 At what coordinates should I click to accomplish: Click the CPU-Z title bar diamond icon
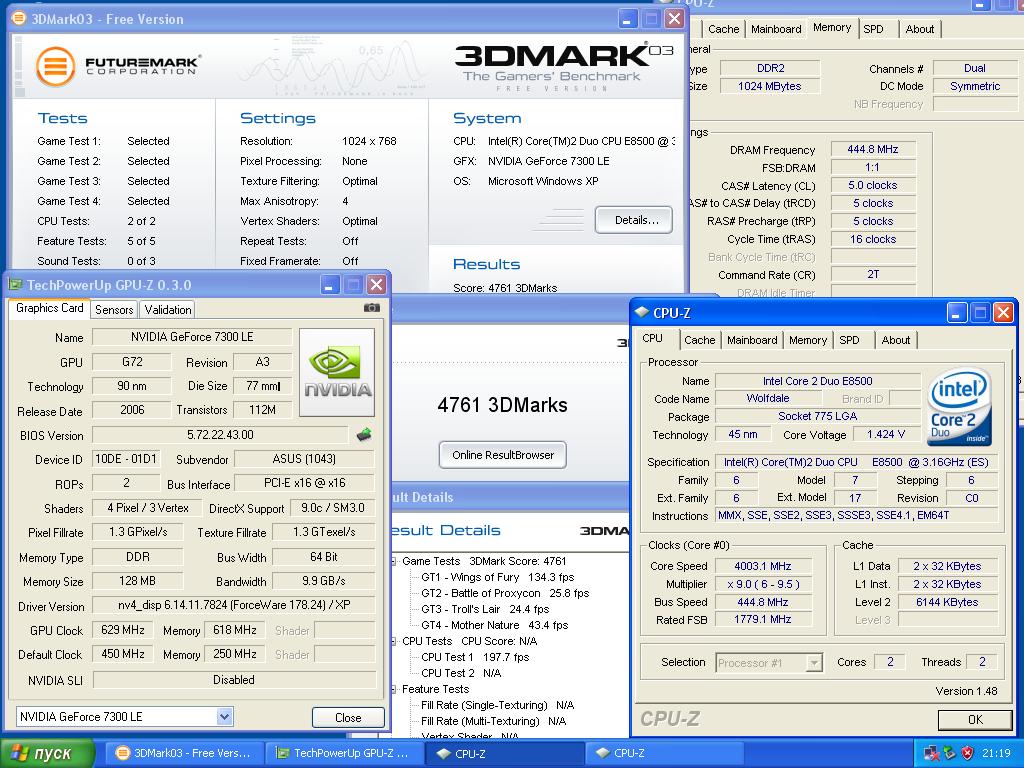641,312
